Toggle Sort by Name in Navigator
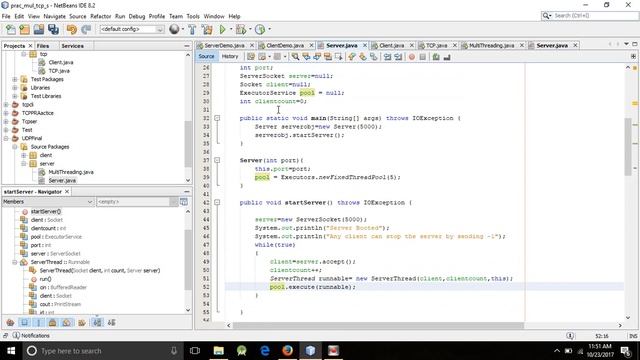The height and width of the screenshot is (360, 640). 97,322
